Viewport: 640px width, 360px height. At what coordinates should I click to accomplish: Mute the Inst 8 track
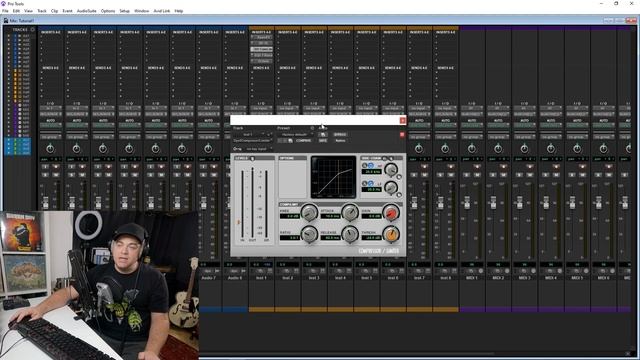tap(450, 175)
